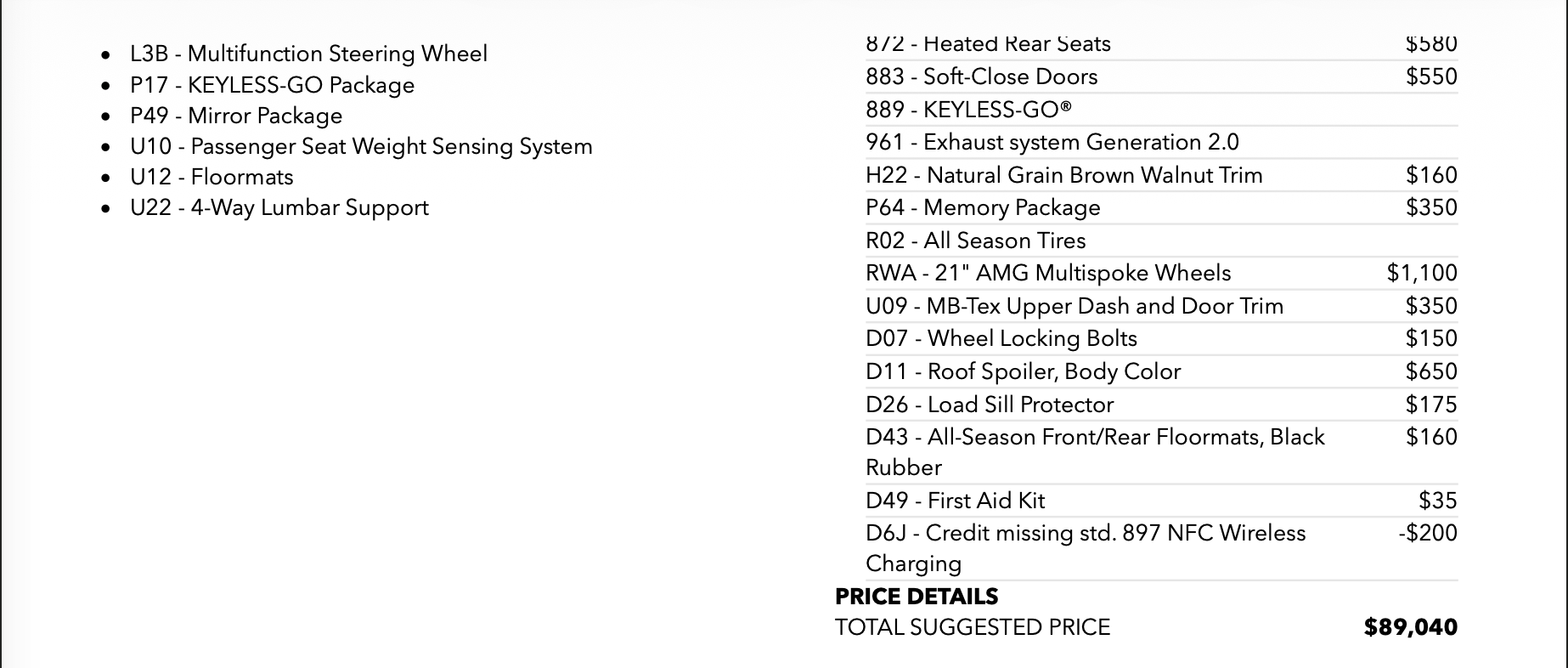This screenshot has height=668, width=1568.
Task: Click the L3B Multifunction Steering Wheel item
Action: click(308, 54)
